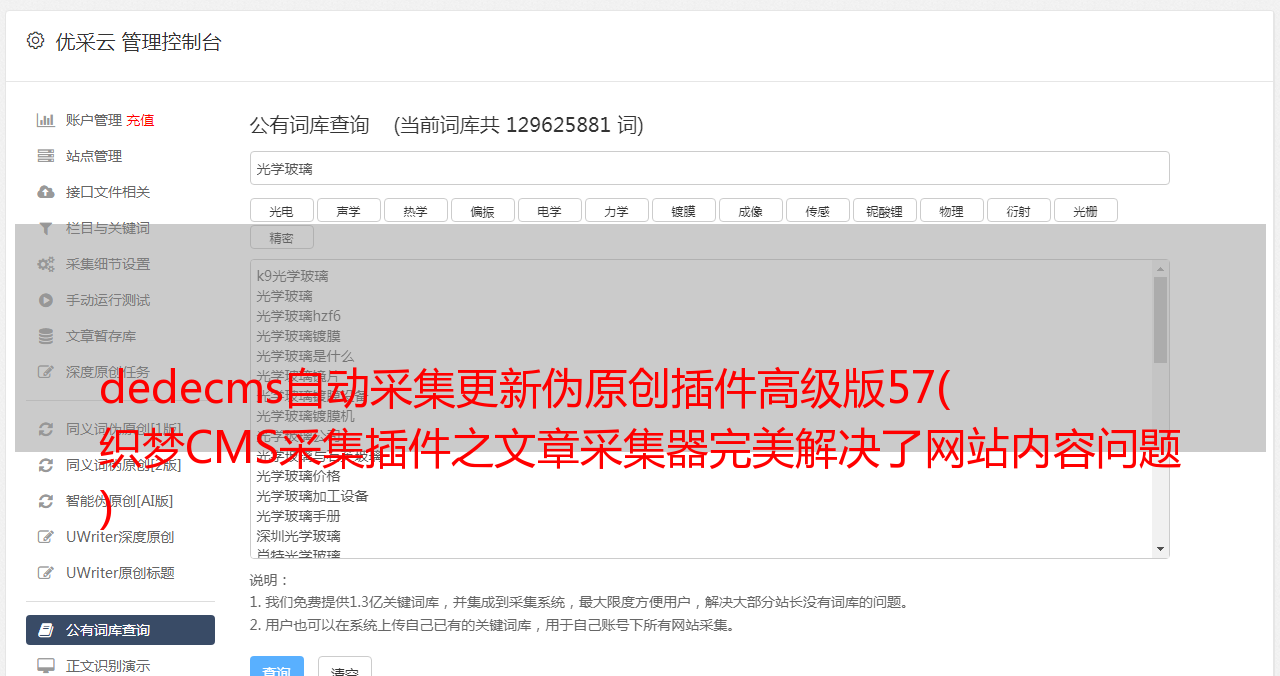Click the results list scrollbar down arrow
This screenshot has height=676, width=1280.
coord(1160,549)
